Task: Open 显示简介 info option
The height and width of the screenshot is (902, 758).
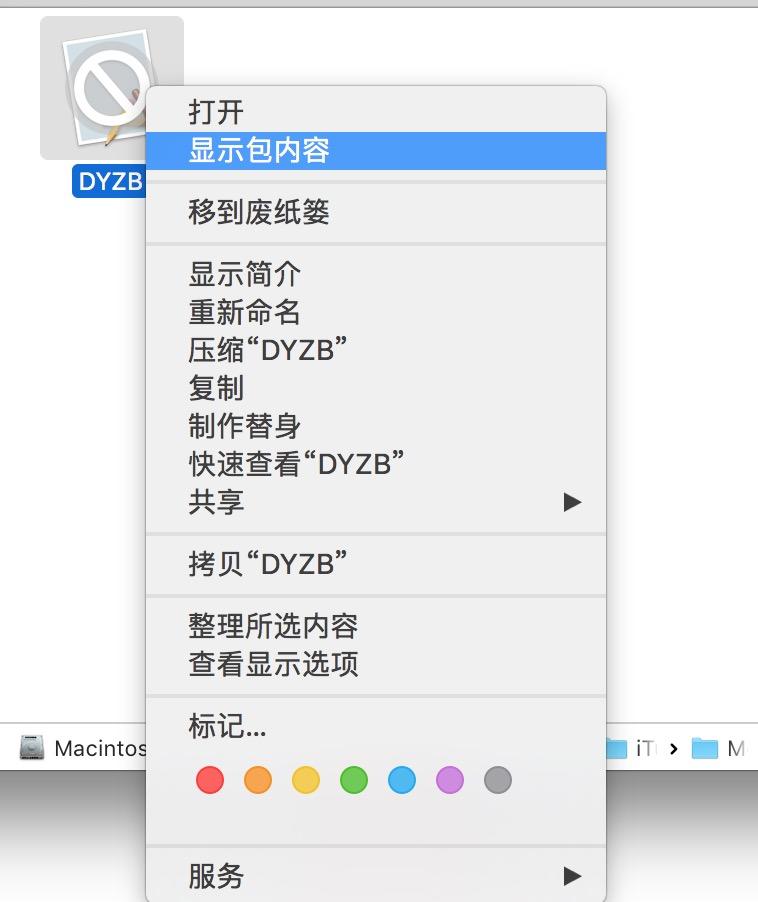Action: 245,273
